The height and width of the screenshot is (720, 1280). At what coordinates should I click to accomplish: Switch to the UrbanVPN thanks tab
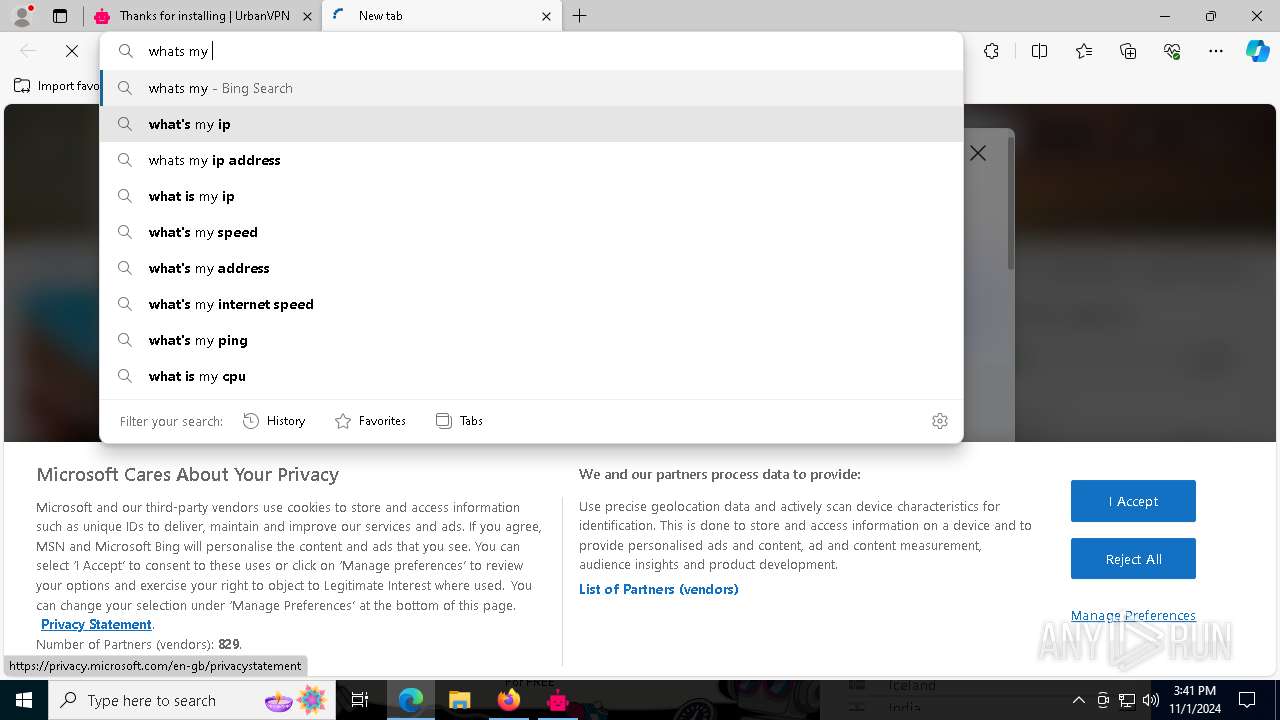click(201, 16)
